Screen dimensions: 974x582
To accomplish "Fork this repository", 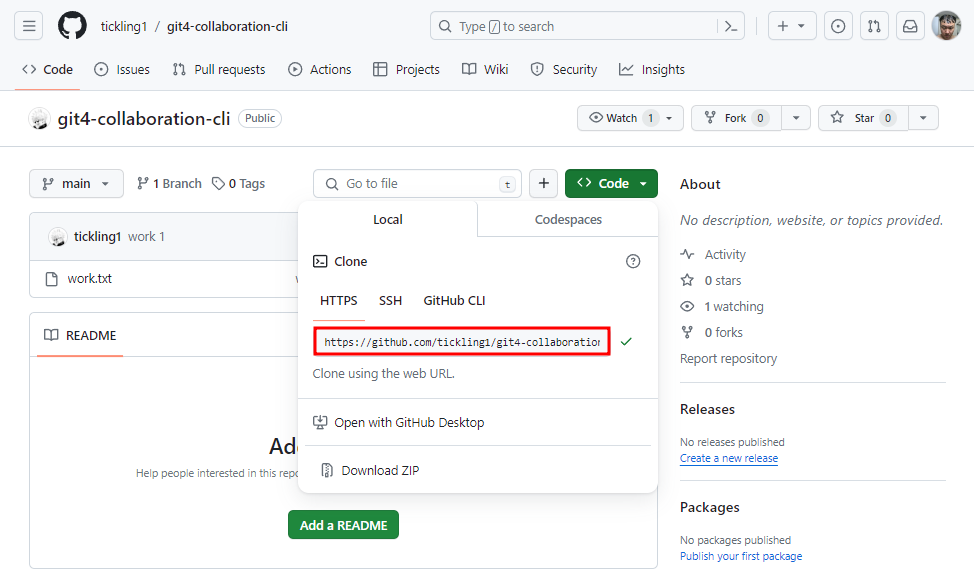I will [736, 118].
